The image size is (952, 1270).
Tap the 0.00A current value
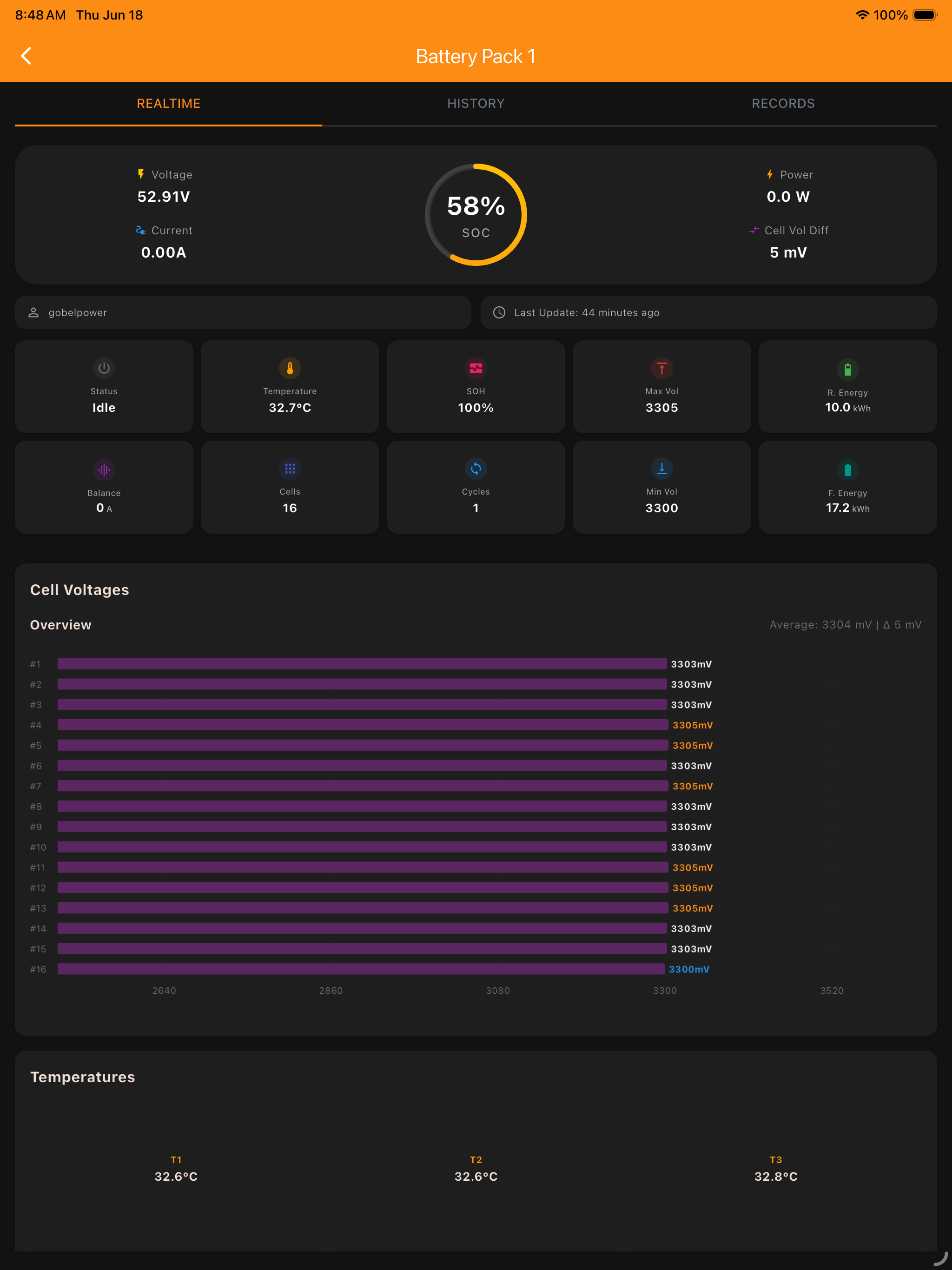pyautogui.click(x=164, y=252)
